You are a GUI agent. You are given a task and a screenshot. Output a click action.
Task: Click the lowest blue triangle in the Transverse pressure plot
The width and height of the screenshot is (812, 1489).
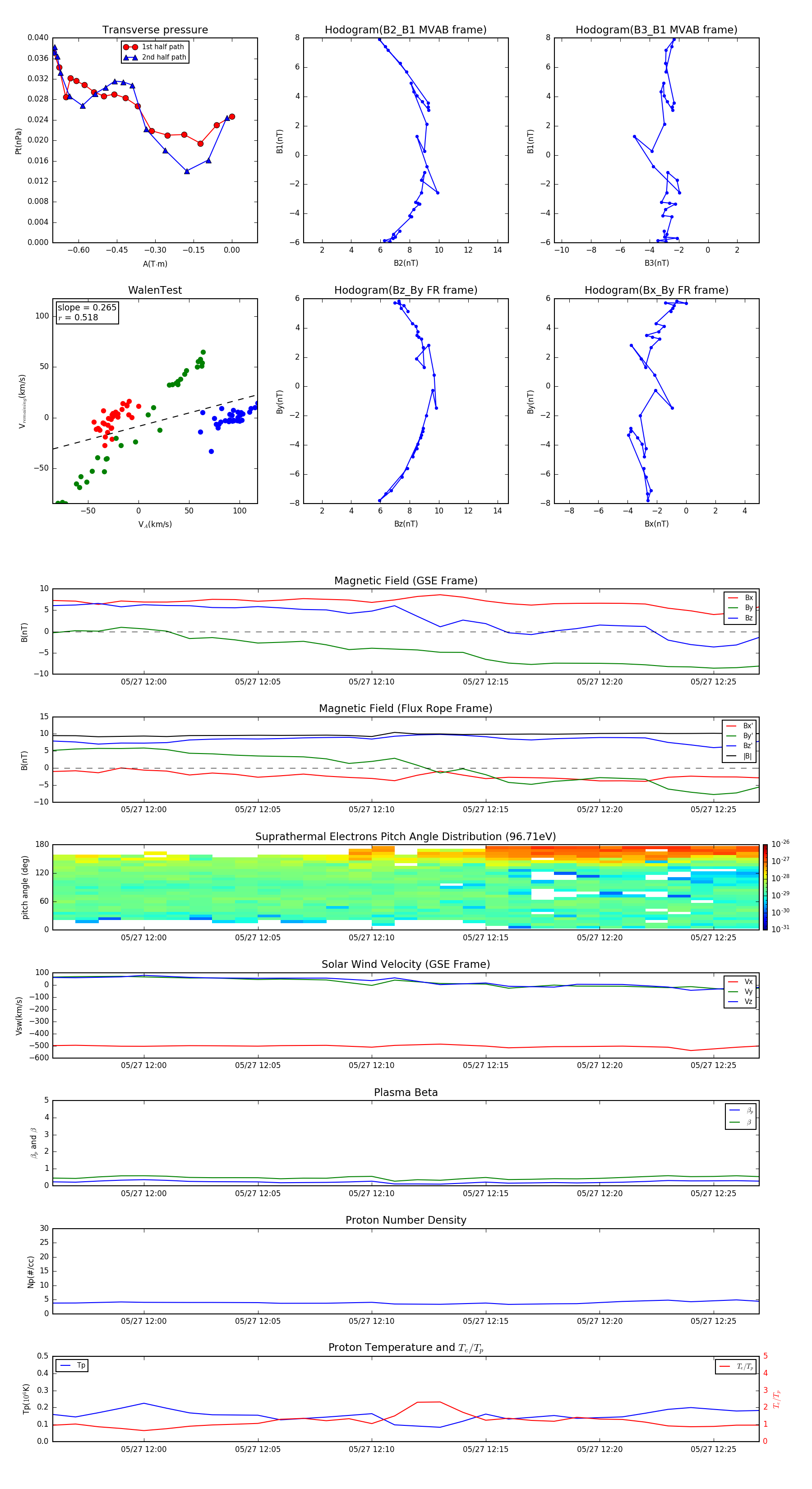point(187,171)
